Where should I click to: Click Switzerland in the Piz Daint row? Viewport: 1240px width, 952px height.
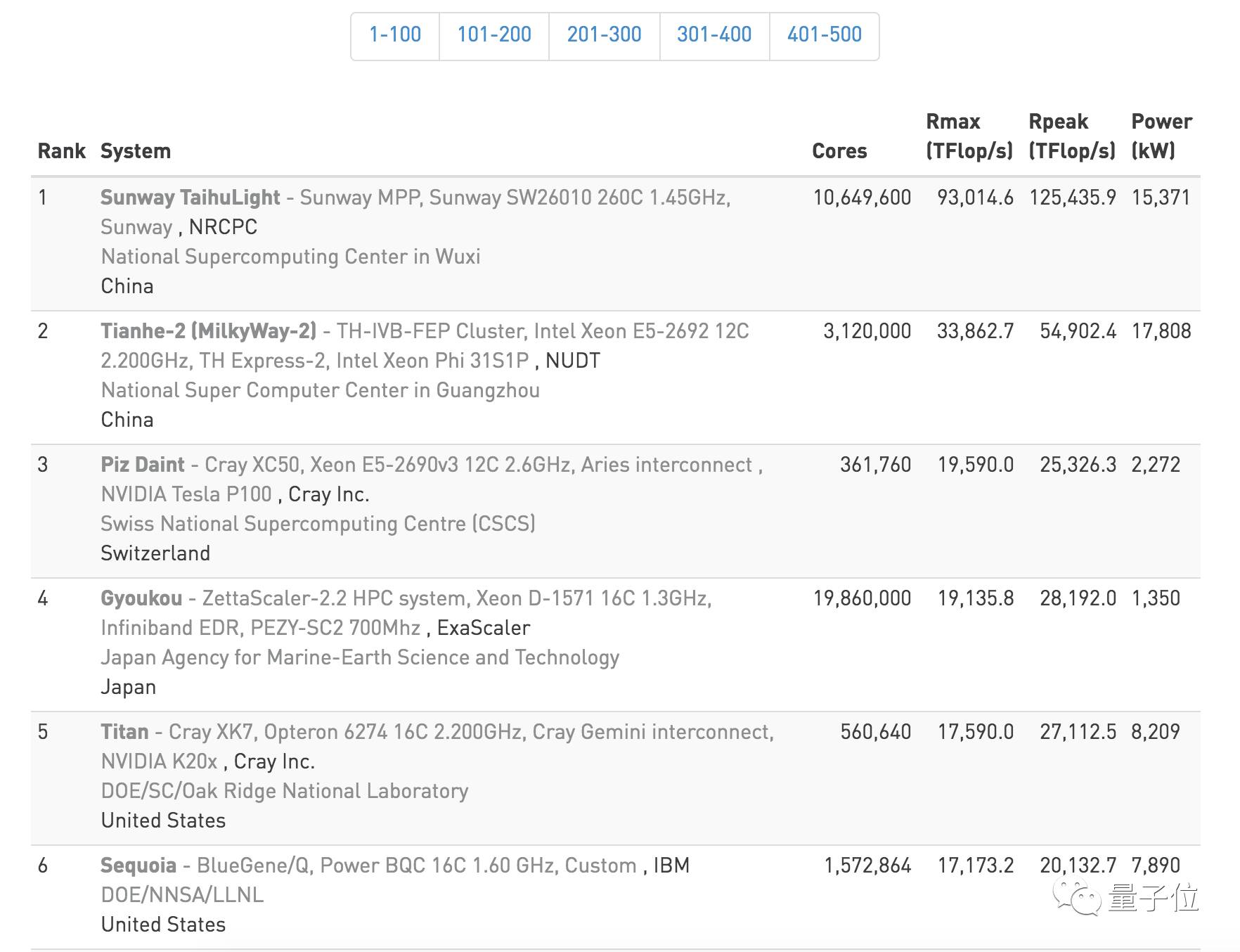155,553
